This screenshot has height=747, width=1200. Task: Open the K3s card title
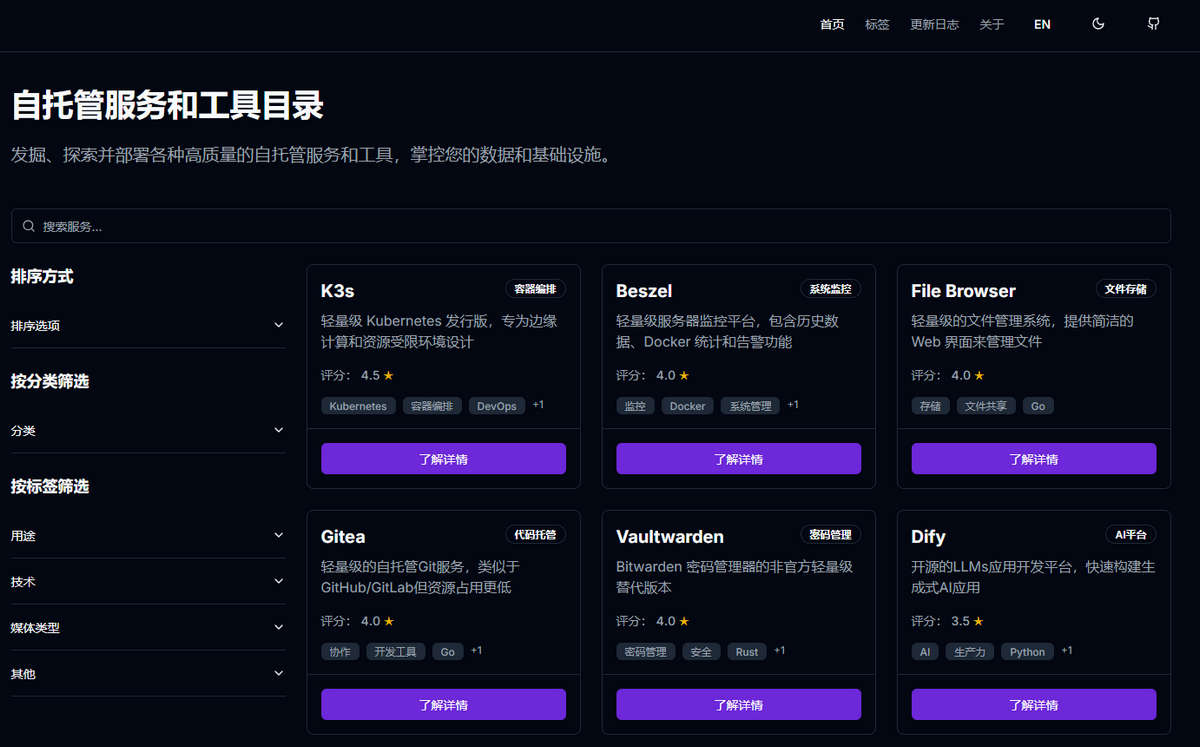[x=338, y=291]
